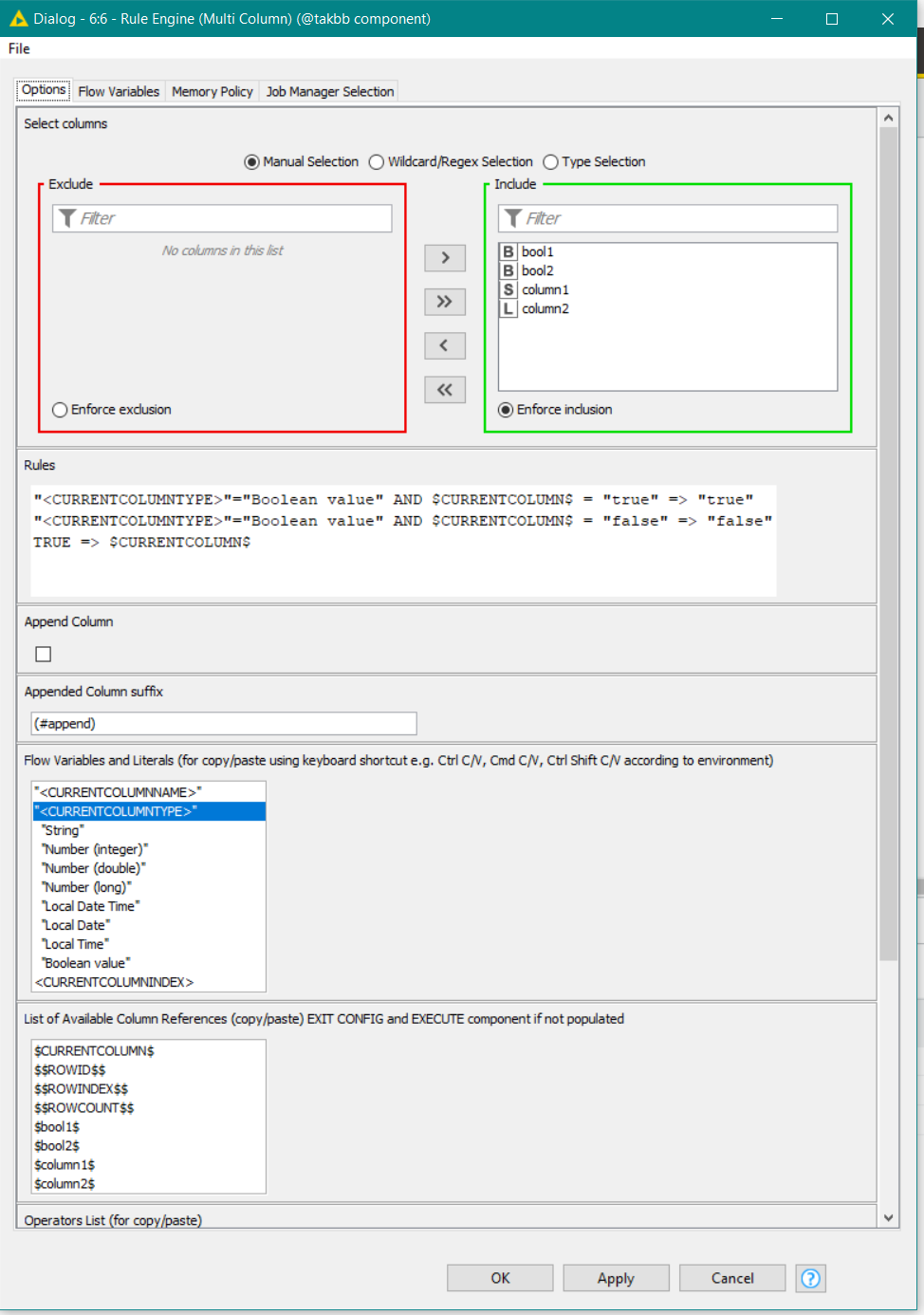Check the Append Column checkbox
The height and width of the screenshot is (1315, 924).
click(x=43, y=653)
